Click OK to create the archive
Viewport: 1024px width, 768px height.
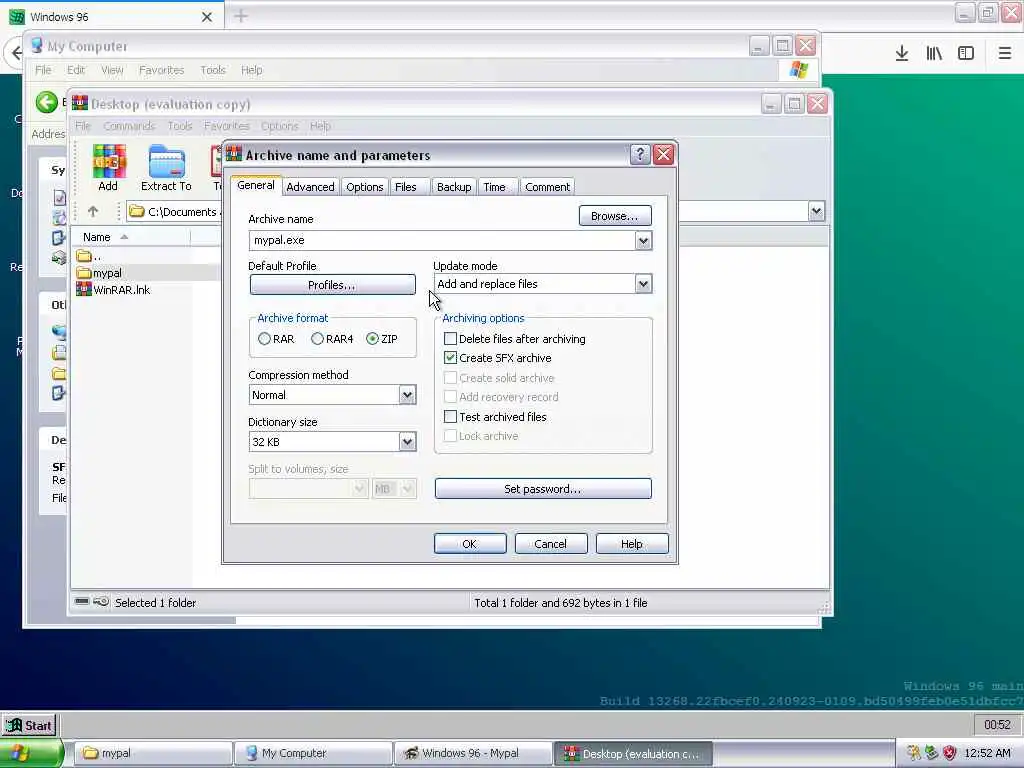point(470,543)
